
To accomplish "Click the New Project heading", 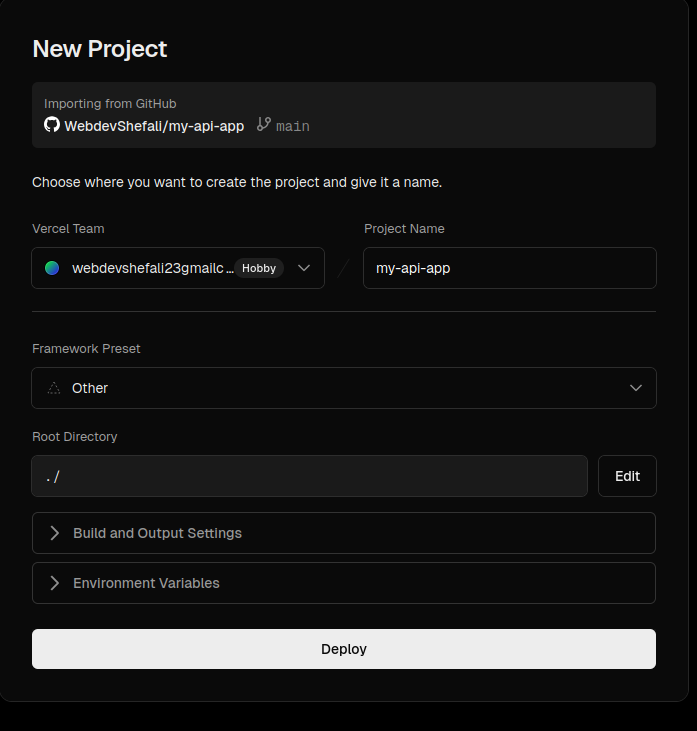I will [x=100, y=49].
